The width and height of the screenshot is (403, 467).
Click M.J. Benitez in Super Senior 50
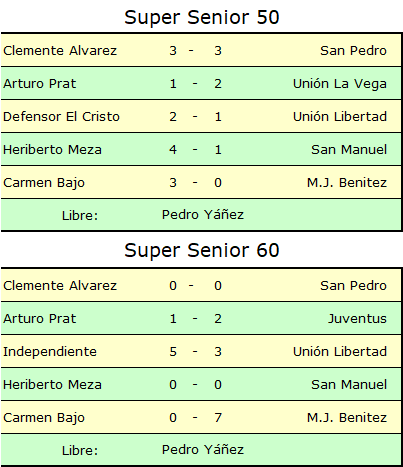pos(347,183)
